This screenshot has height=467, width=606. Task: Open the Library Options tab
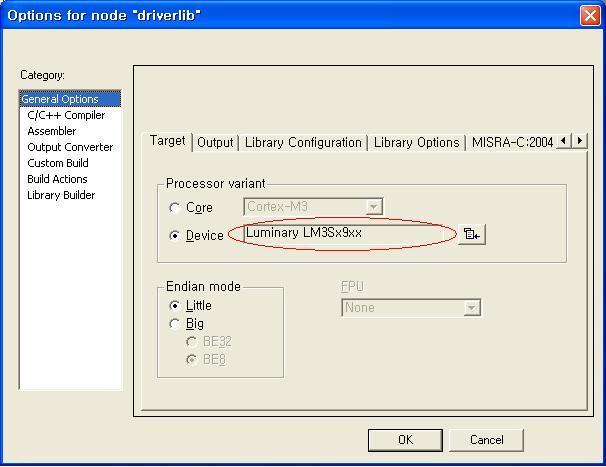(416, 143)
